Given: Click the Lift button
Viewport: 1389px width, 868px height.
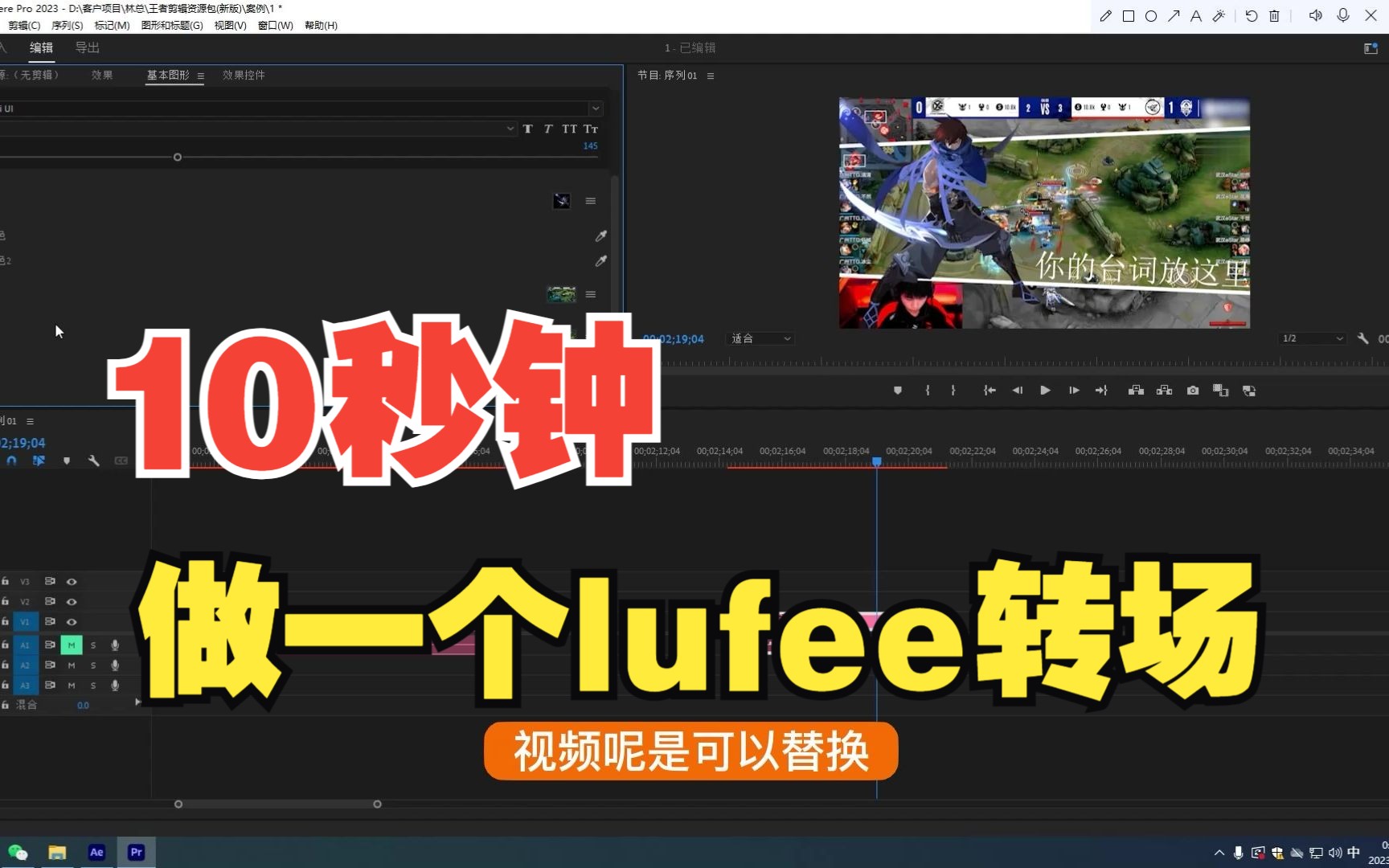Looking at the screenshot, I should [1136, 391].
